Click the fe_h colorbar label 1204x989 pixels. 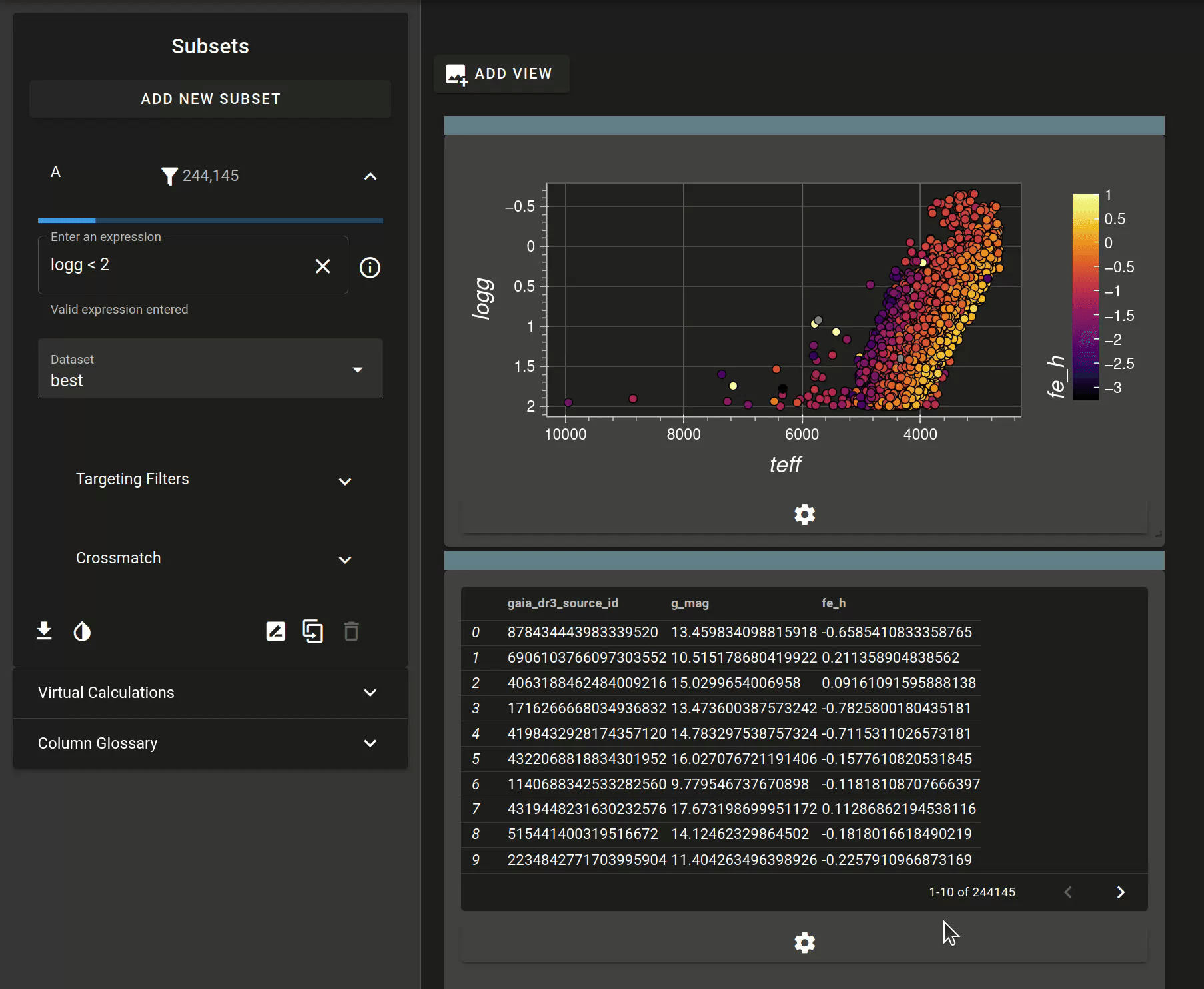(x=1056, y=377)
